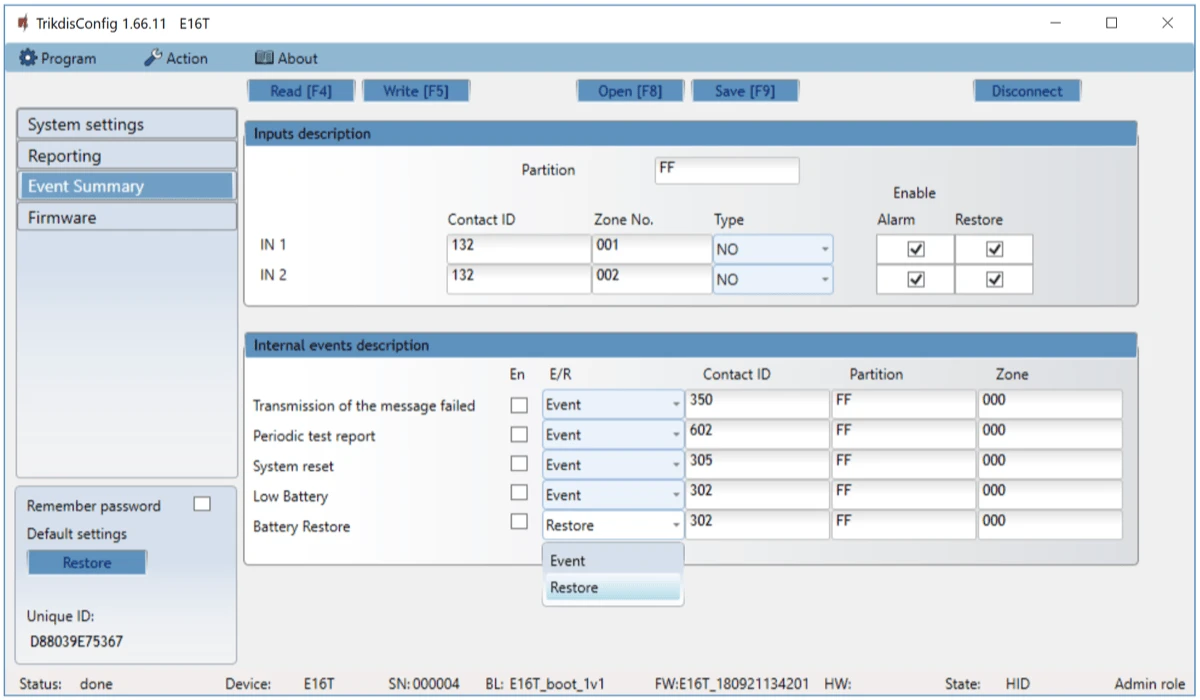Image resolution: width=1200 pixels, height=700 pixels.
Task: Toggle the Remember password checkbox
Action: [202, 505]
